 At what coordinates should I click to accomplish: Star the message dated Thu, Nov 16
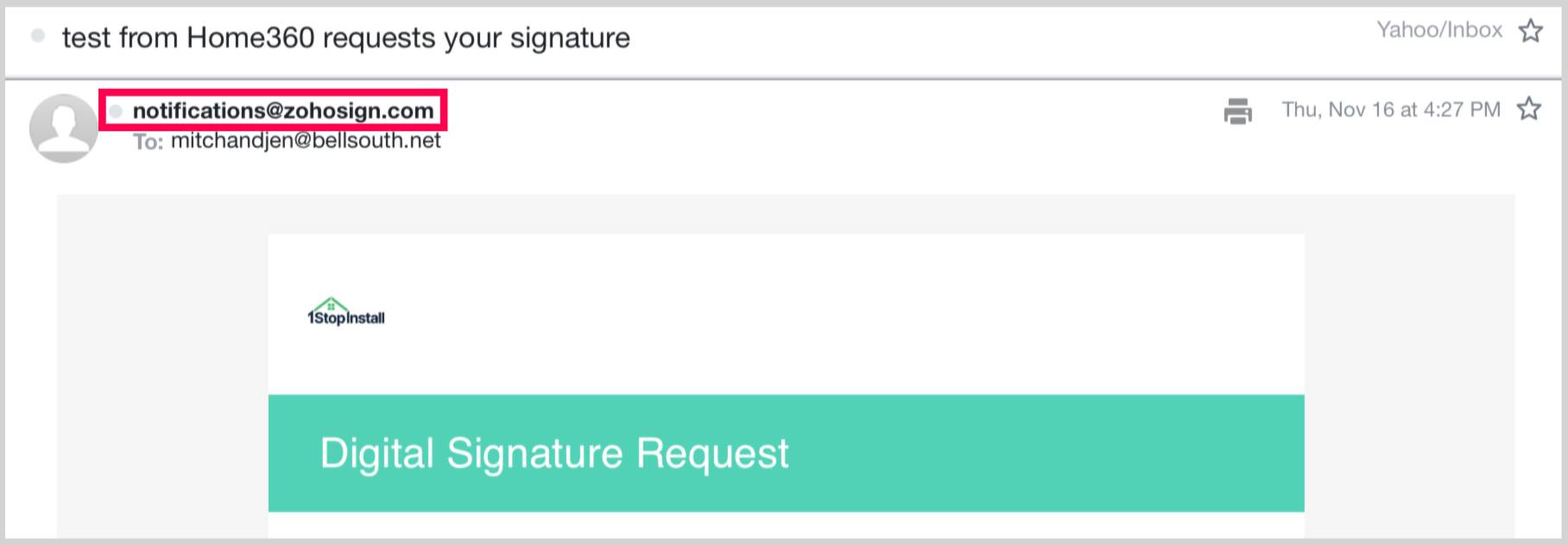tap(1529, 109)
